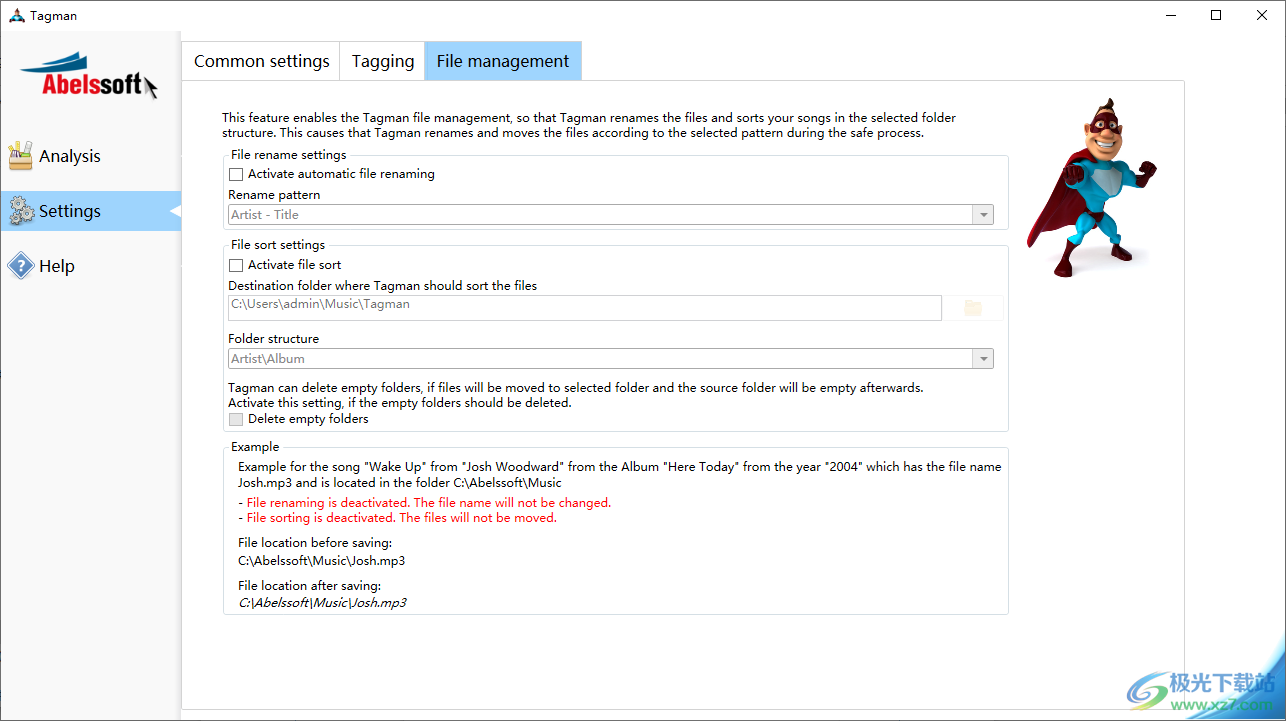This screenshot has height=721, width=1286.
Task: Open the Folder structure dropdown
Action: tap(611, 359)
